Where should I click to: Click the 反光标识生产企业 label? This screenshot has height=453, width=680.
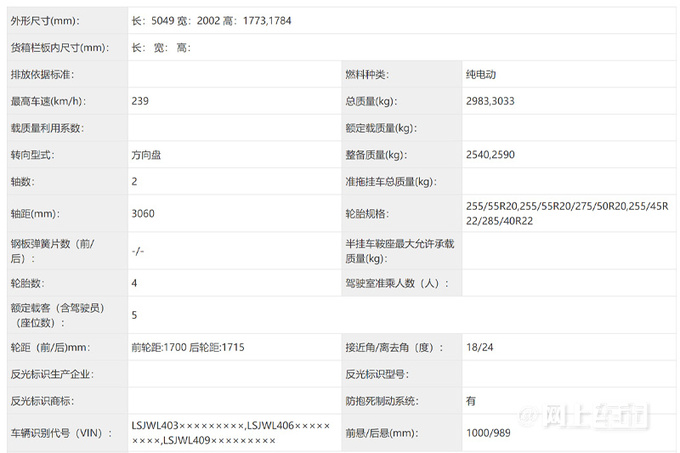point(52,375)
